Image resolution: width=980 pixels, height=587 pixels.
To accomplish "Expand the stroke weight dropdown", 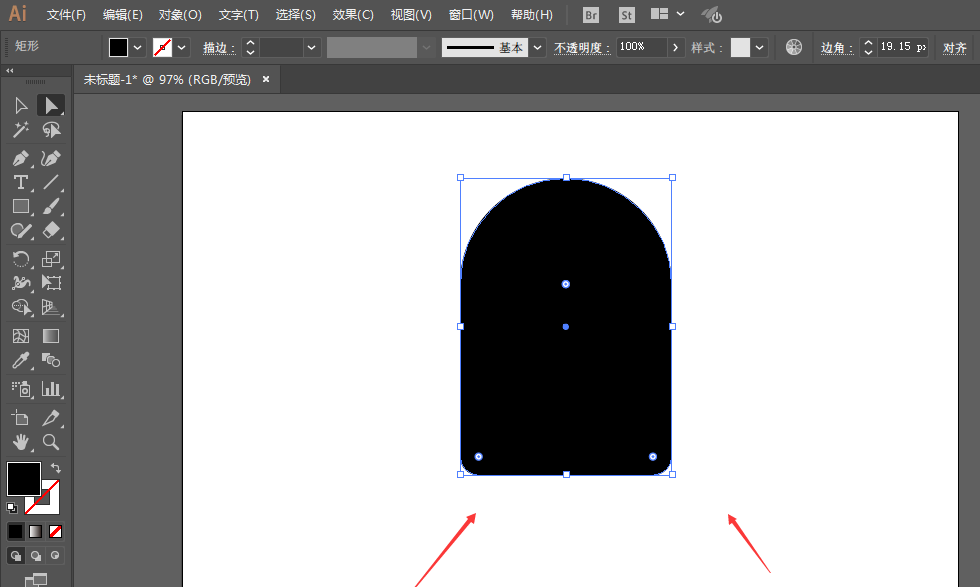I will click(x=311, y=48).
